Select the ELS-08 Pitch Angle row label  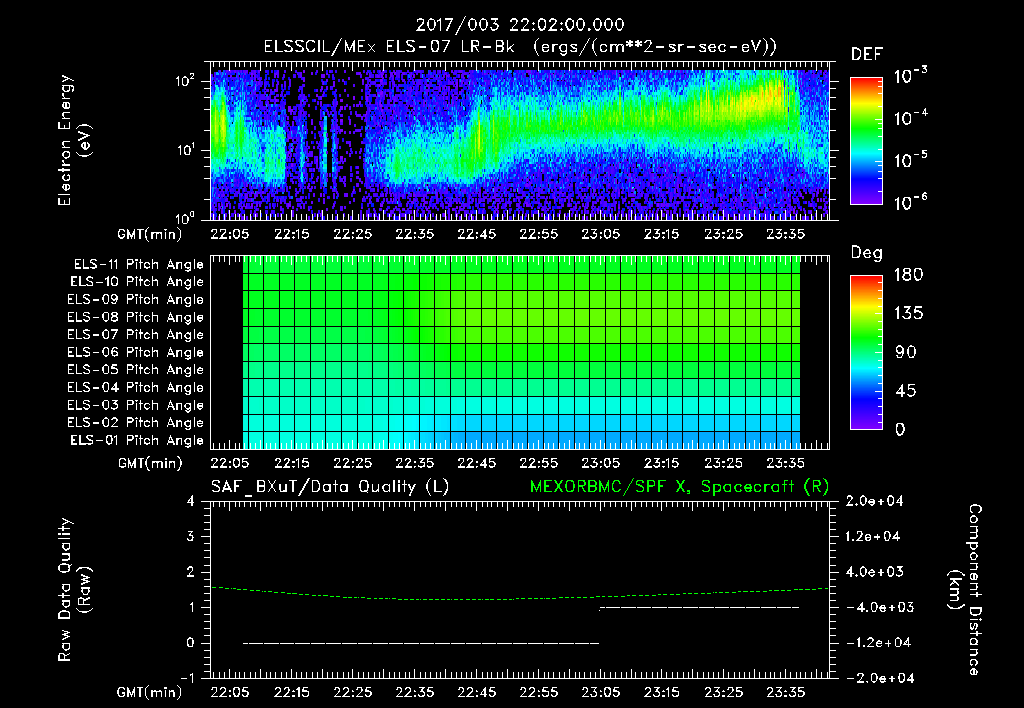click(x=136, y=317)
